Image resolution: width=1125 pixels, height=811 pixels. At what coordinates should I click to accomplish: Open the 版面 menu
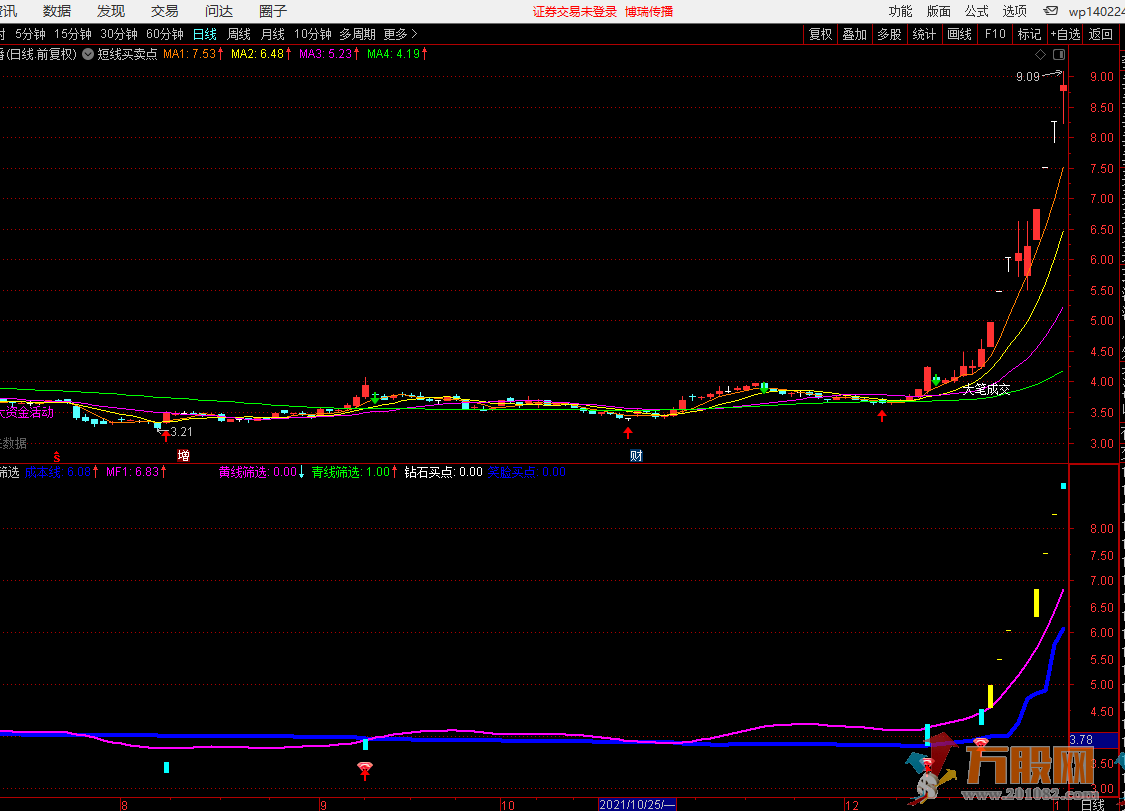click(x=938, y=11)
